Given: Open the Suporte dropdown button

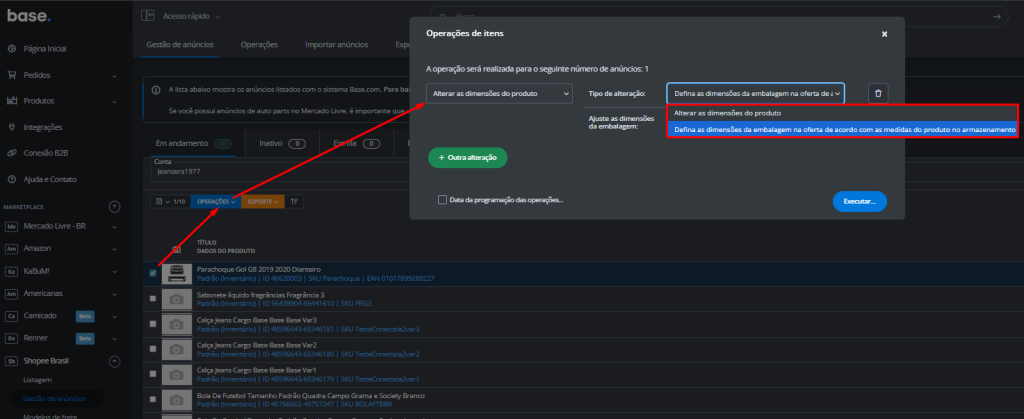Looking at the screenshot, I should (263, 202).
